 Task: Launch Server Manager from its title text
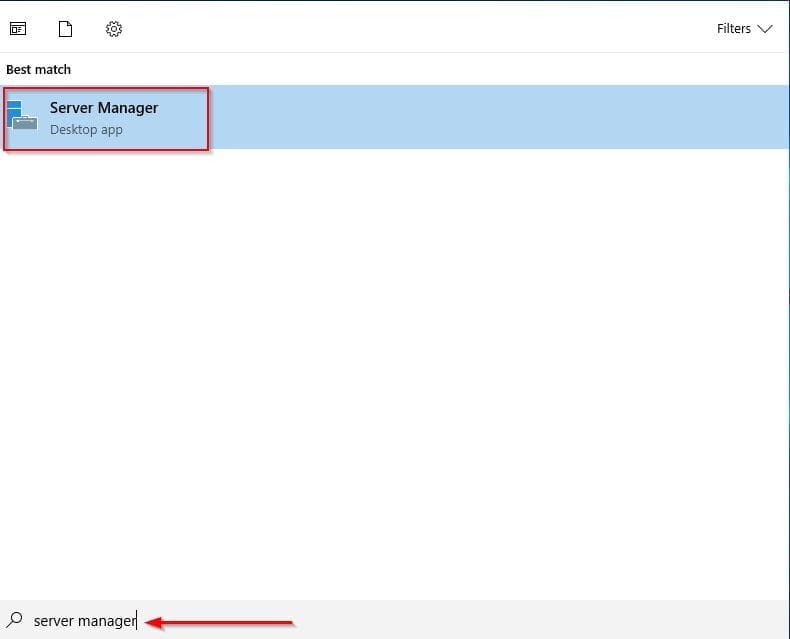(x=104, y=108)
